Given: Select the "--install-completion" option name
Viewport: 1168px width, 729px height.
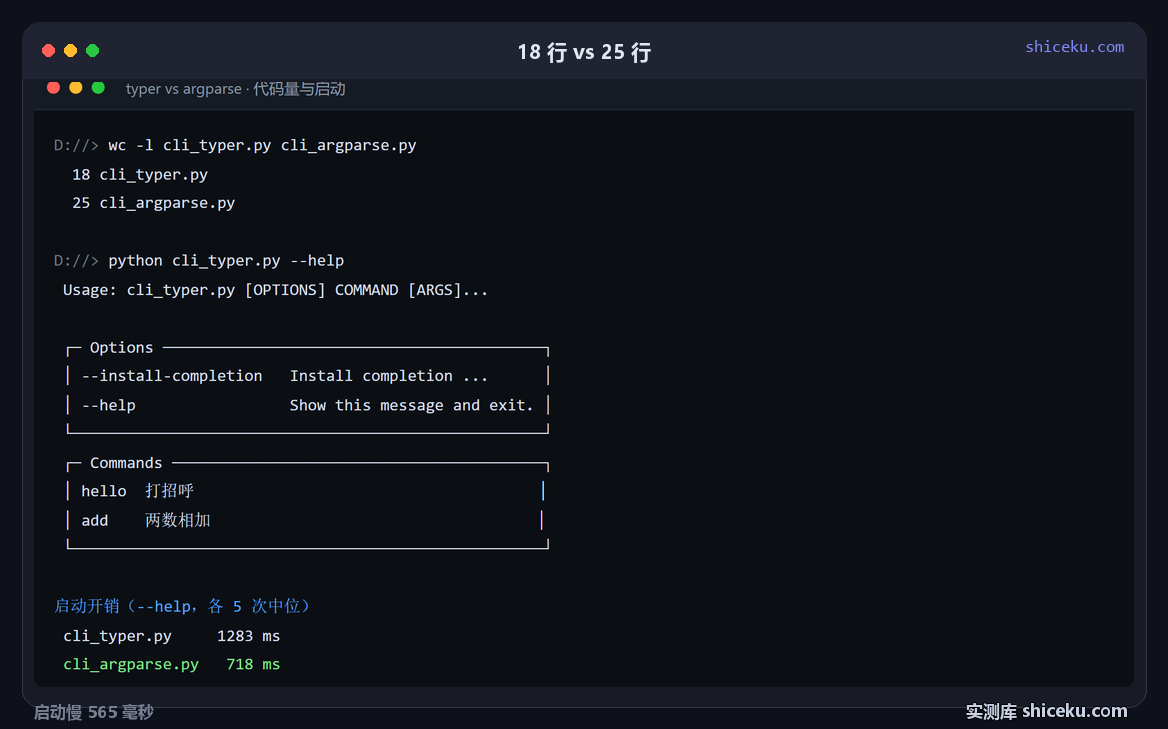Looking at the screenshot, I should 172,376.
